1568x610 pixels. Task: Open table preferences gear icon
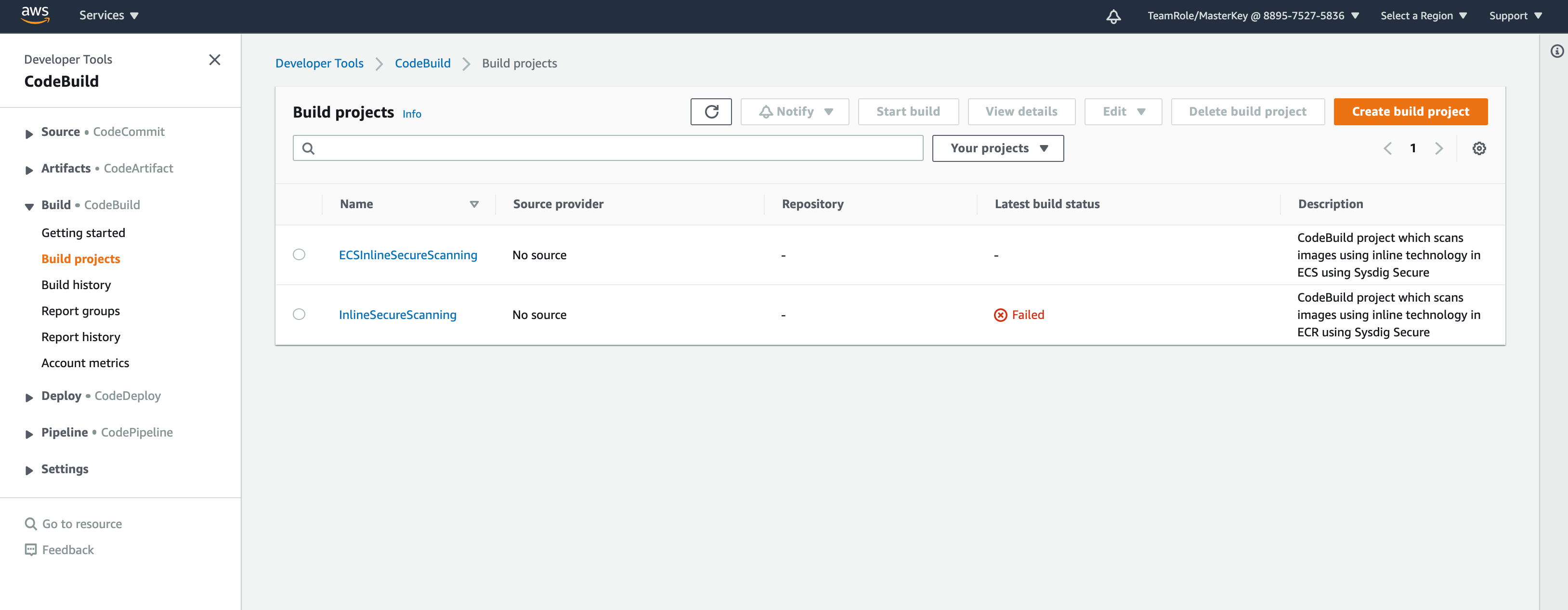(x=1479, y=148)
